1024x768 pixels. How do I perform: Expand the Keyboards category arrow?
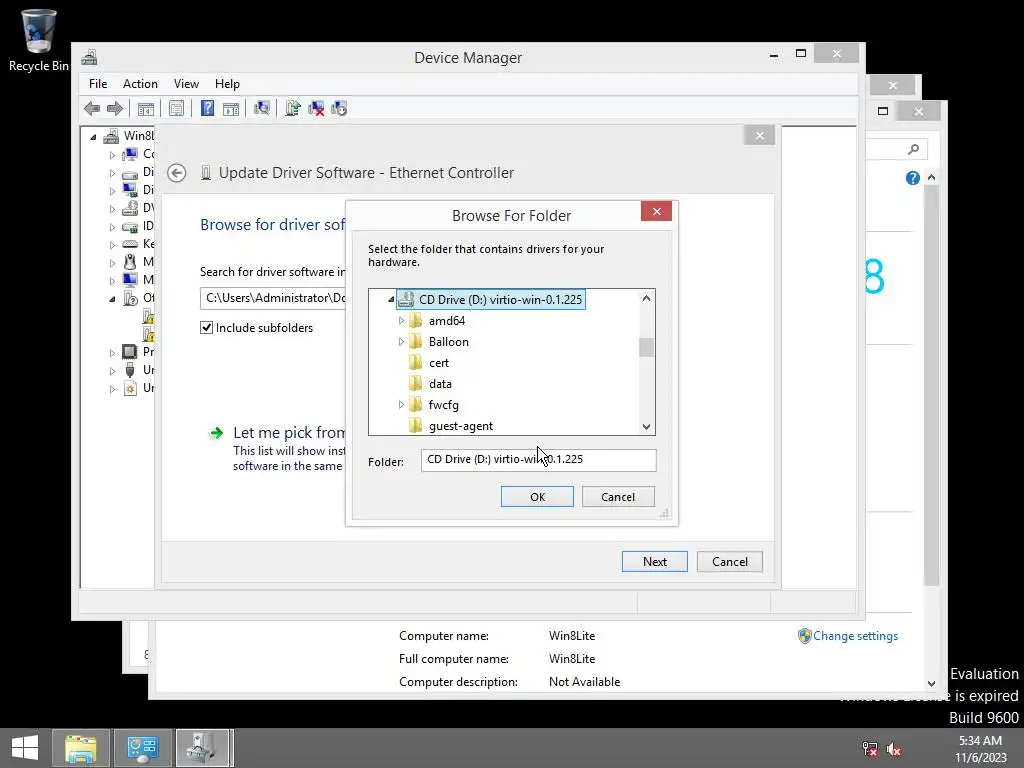pyautogui.click(x=112, y=245)
